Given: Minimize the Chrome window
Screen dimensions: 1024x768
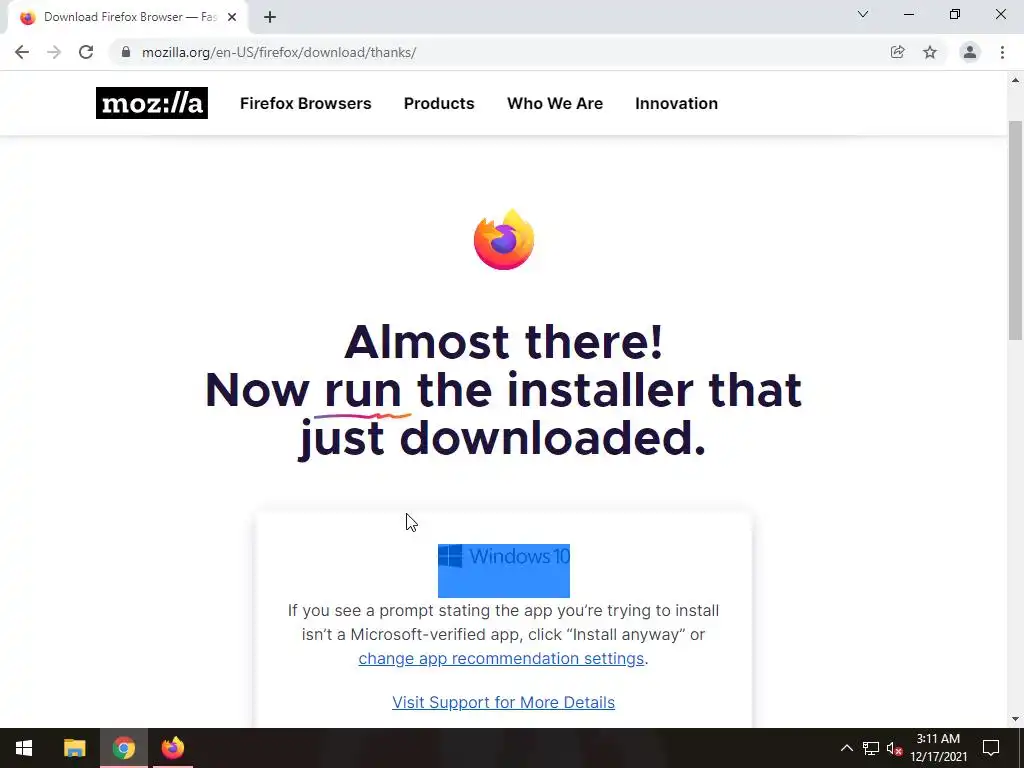Looking at the screenshot, I should pos(908,14).
